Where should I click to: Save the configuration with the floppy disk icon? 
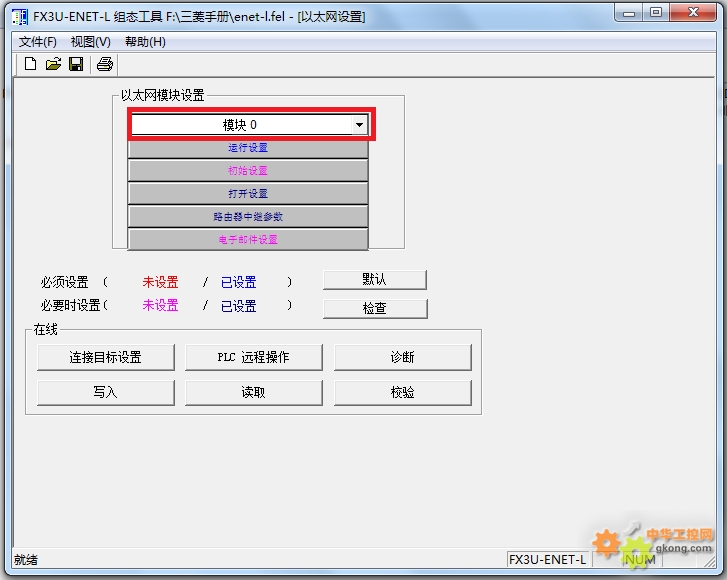[x=76, y=64]
